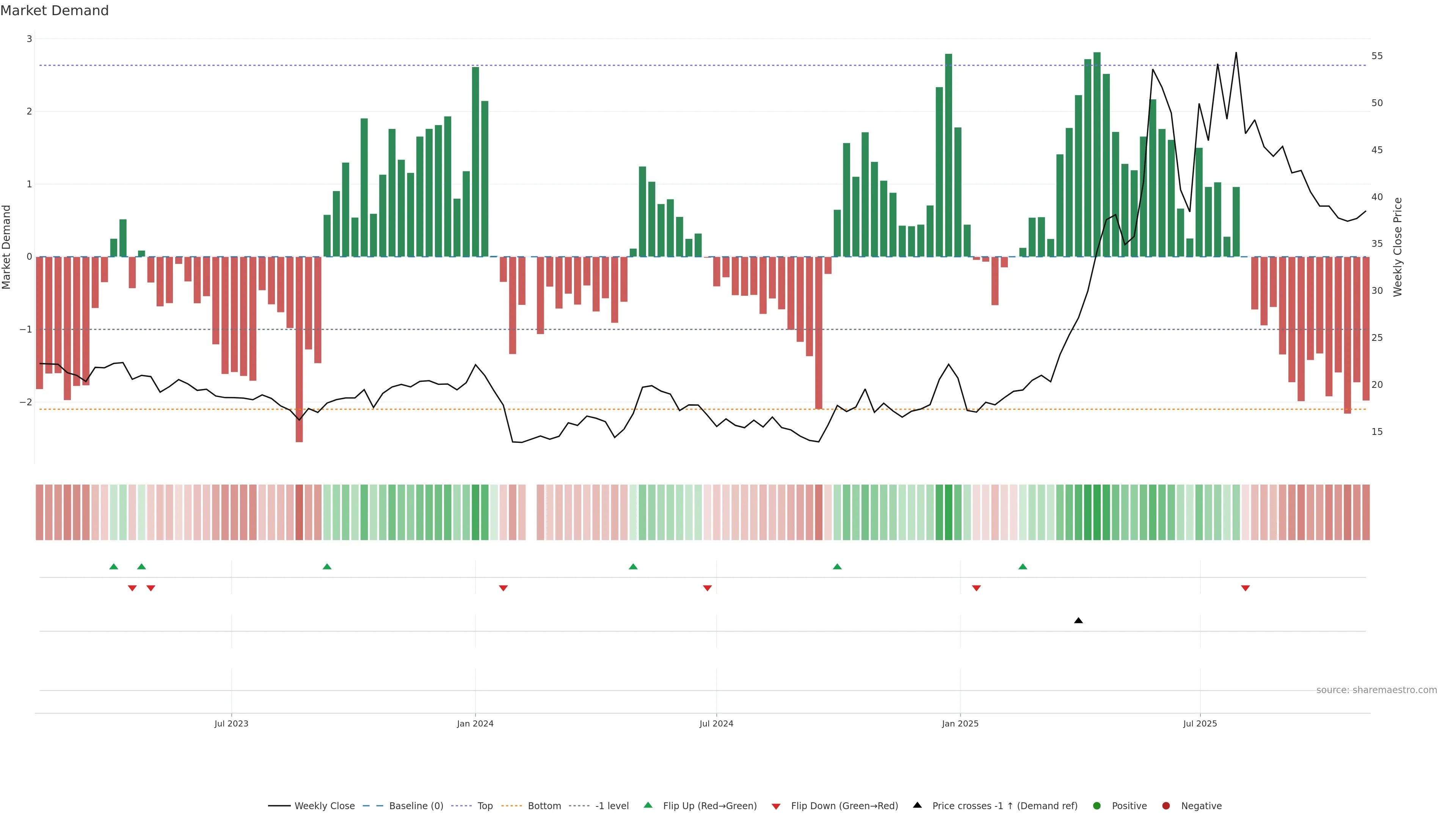1456x819 pixels.
Task: Click the black price-cross marker near 2025
Action: (1078, 621)
